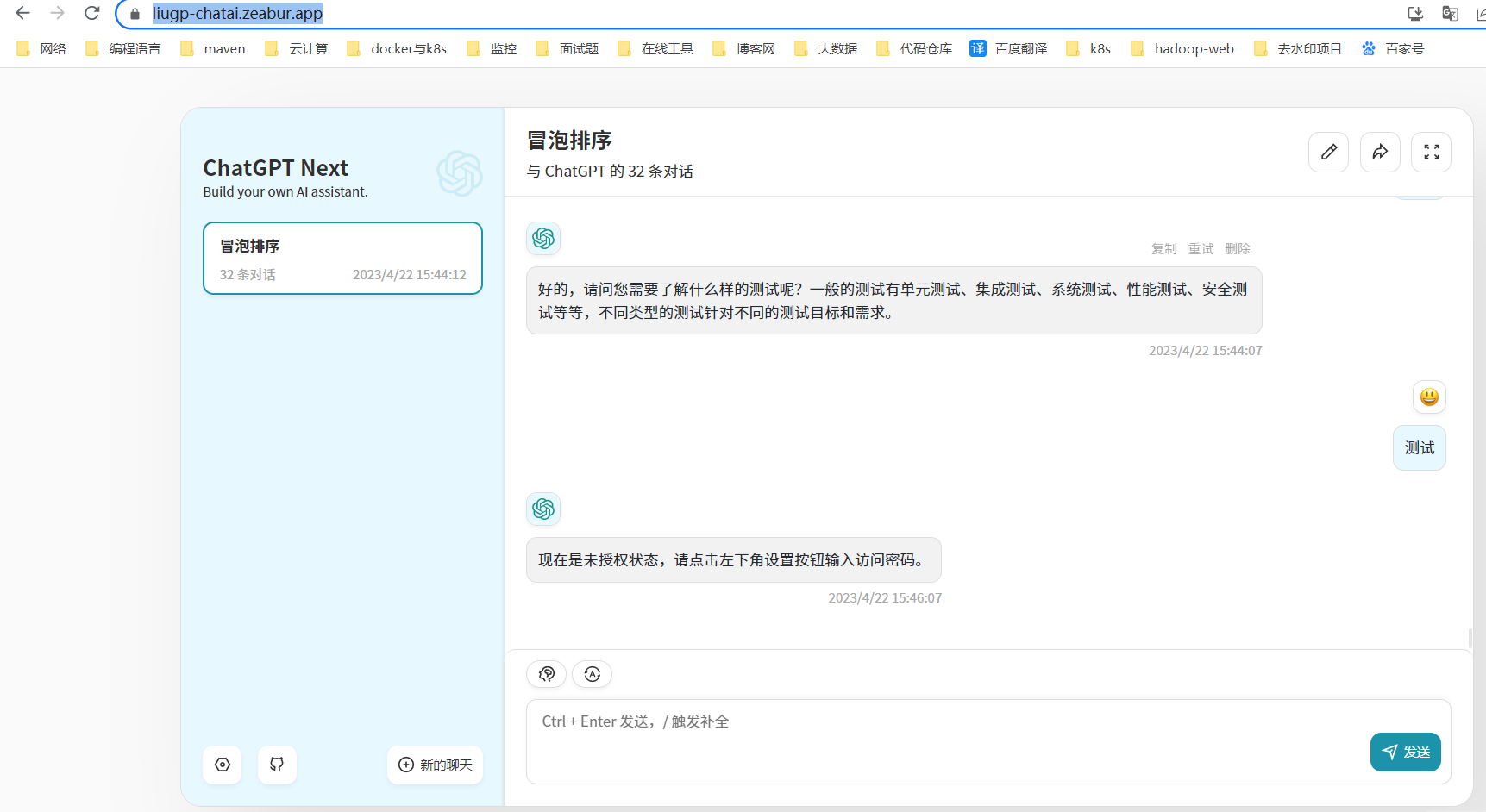Export chat with the share arrow icon
Viewport: 1486px width, 812px height.
(x=1380, y=152)
